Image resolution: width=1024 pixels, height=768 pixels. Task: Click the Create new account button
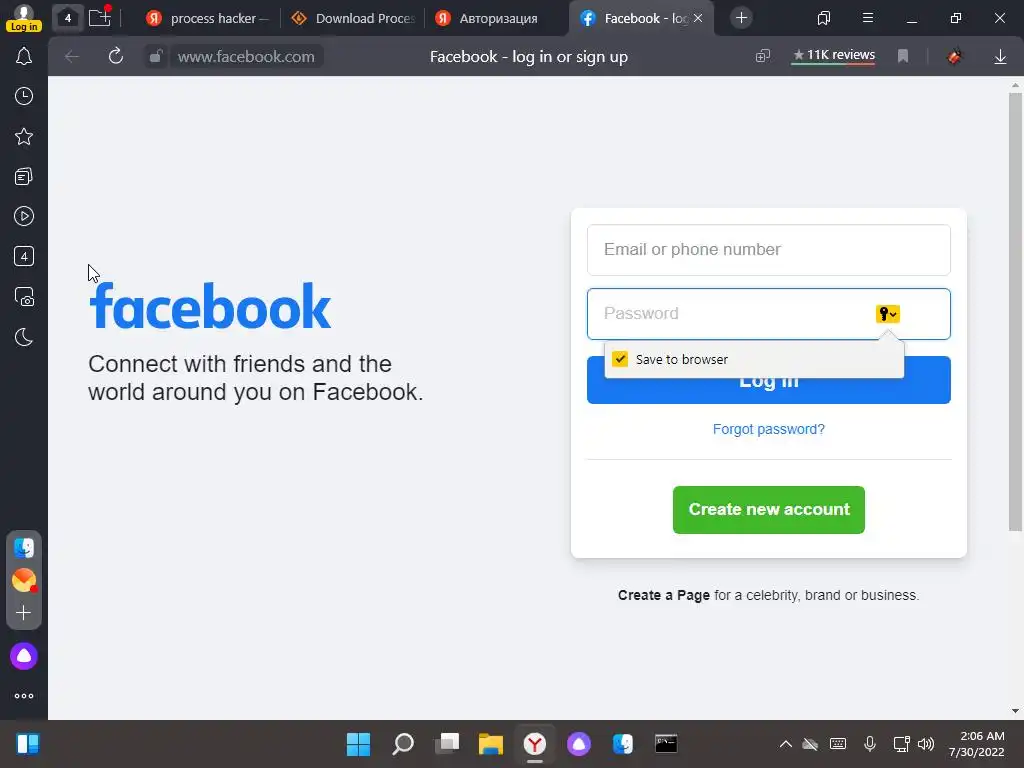point(769,509)
